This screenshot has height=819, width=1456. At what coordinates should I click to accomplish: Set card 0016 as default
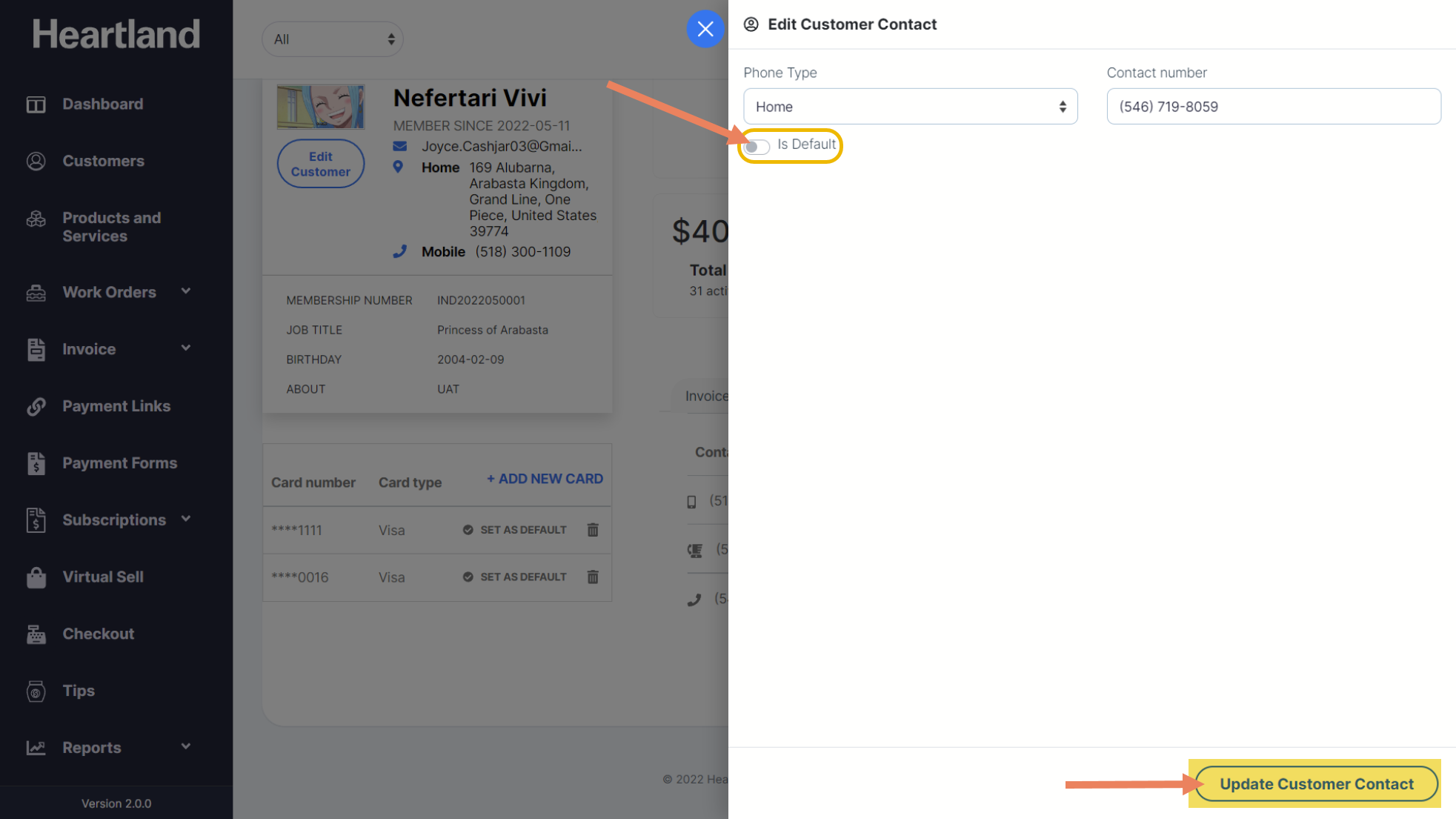pyautogui.click(x=515, y=577)
